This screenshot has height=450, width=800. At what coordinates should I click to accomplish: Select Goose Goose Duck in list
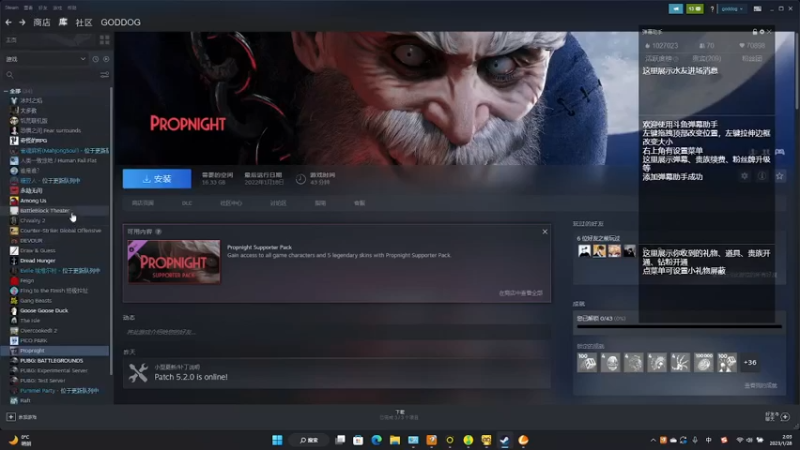(x=55, y=310)
